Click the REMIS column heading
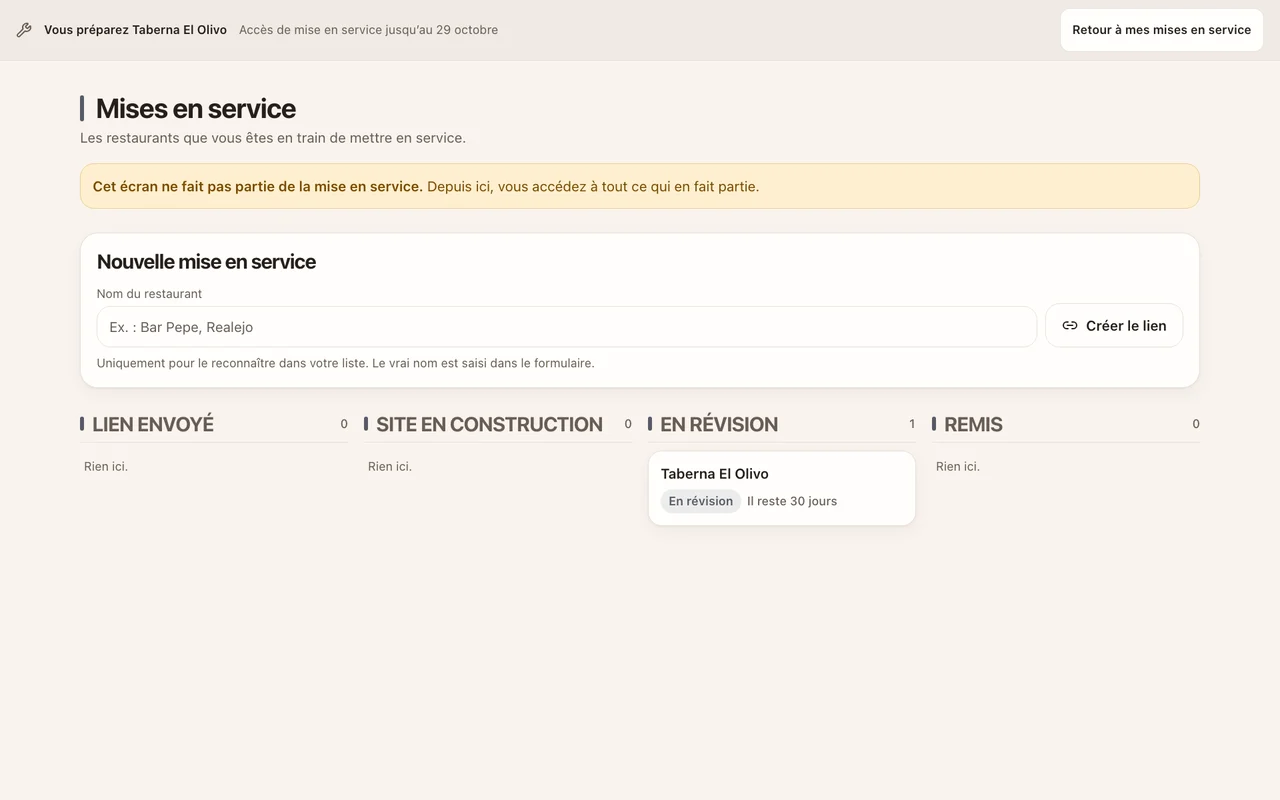This screenshot has height=800, width=1280. (x=973, y=424)
